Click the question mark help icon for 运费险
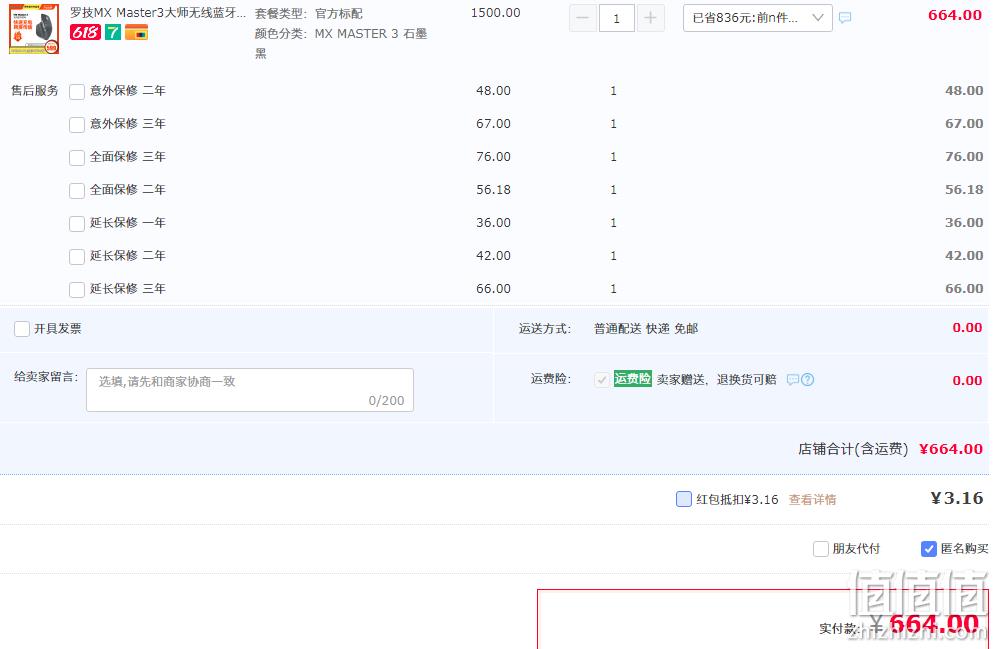The image size is (997, 649). click(808, 379)
